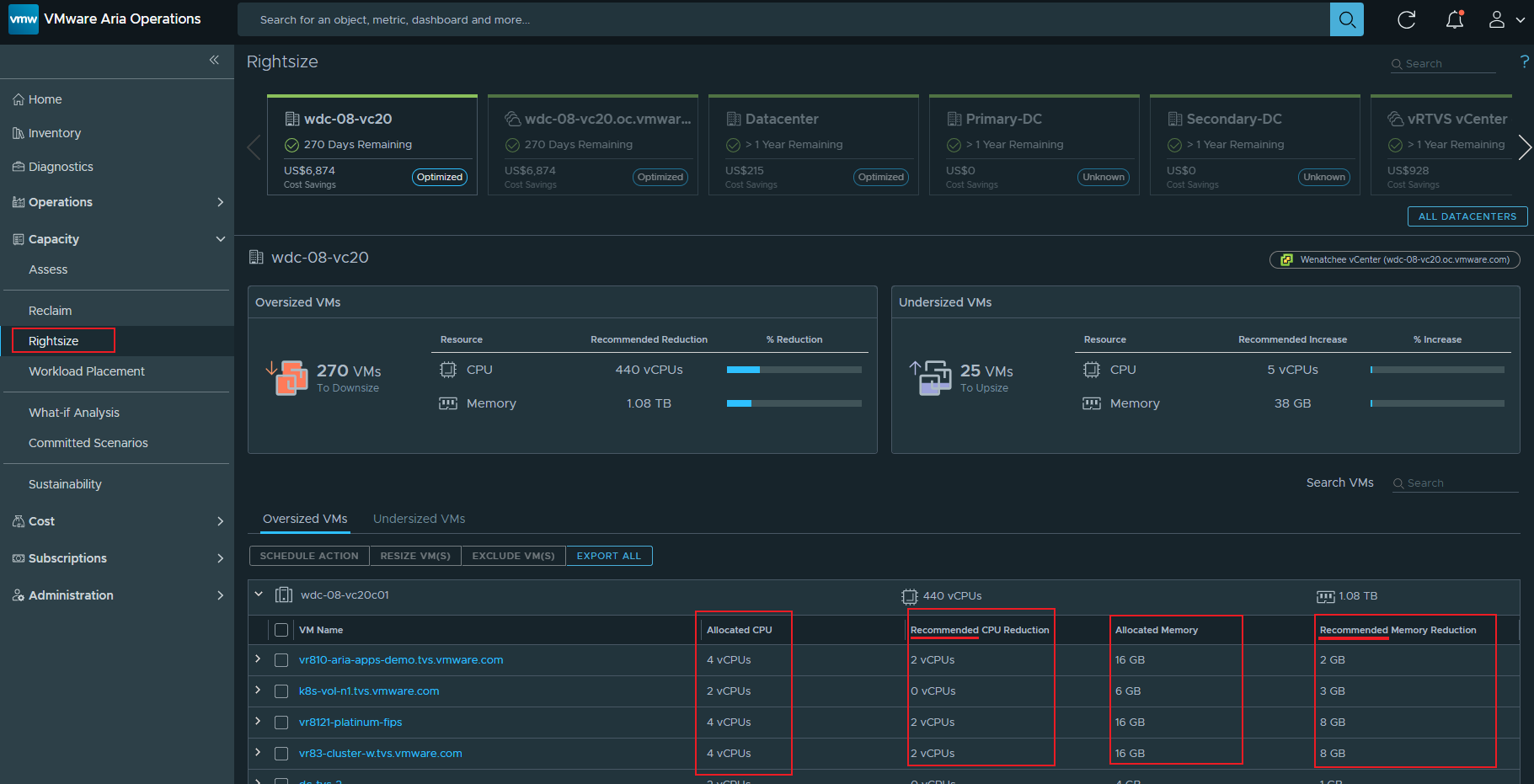The image size is (1534, 784).
Task: Open Reclaim in the sidebar
Action: tap(50, 311)
